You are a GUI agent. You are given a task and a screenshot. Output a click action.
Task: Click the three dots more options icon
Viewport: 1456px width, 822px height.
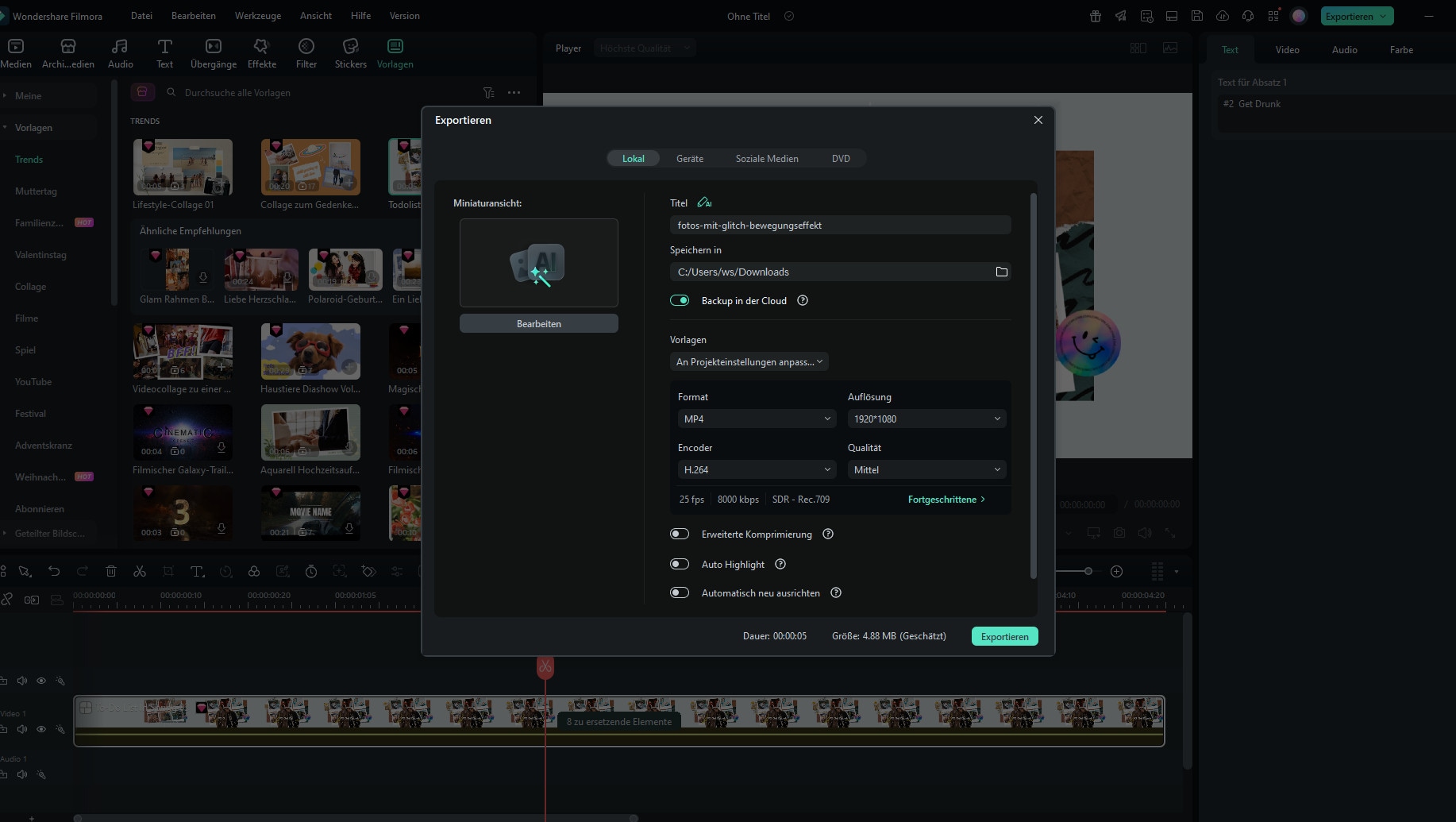click(x=514, y=92)
